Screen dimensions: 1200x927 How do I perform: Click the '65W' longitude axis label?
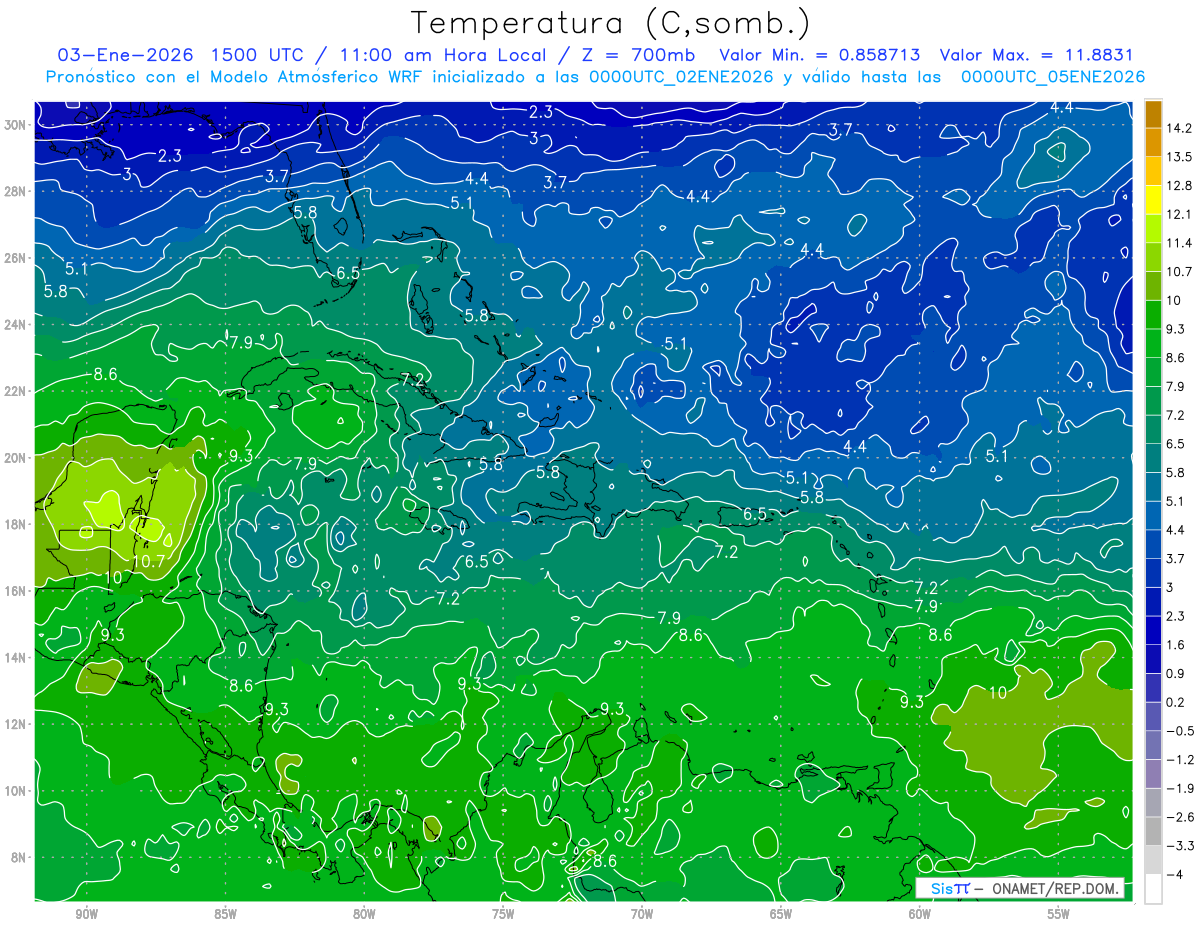(x=781, y=914)
